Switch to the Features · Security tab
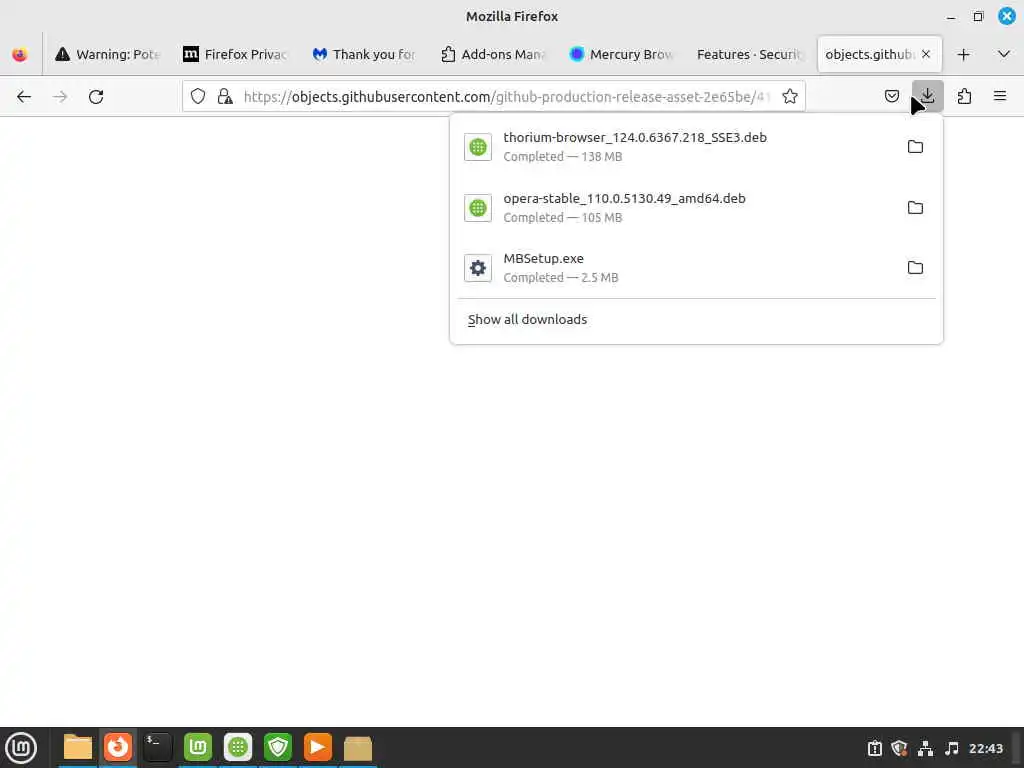1024x768 pixels. pos(750,54)
